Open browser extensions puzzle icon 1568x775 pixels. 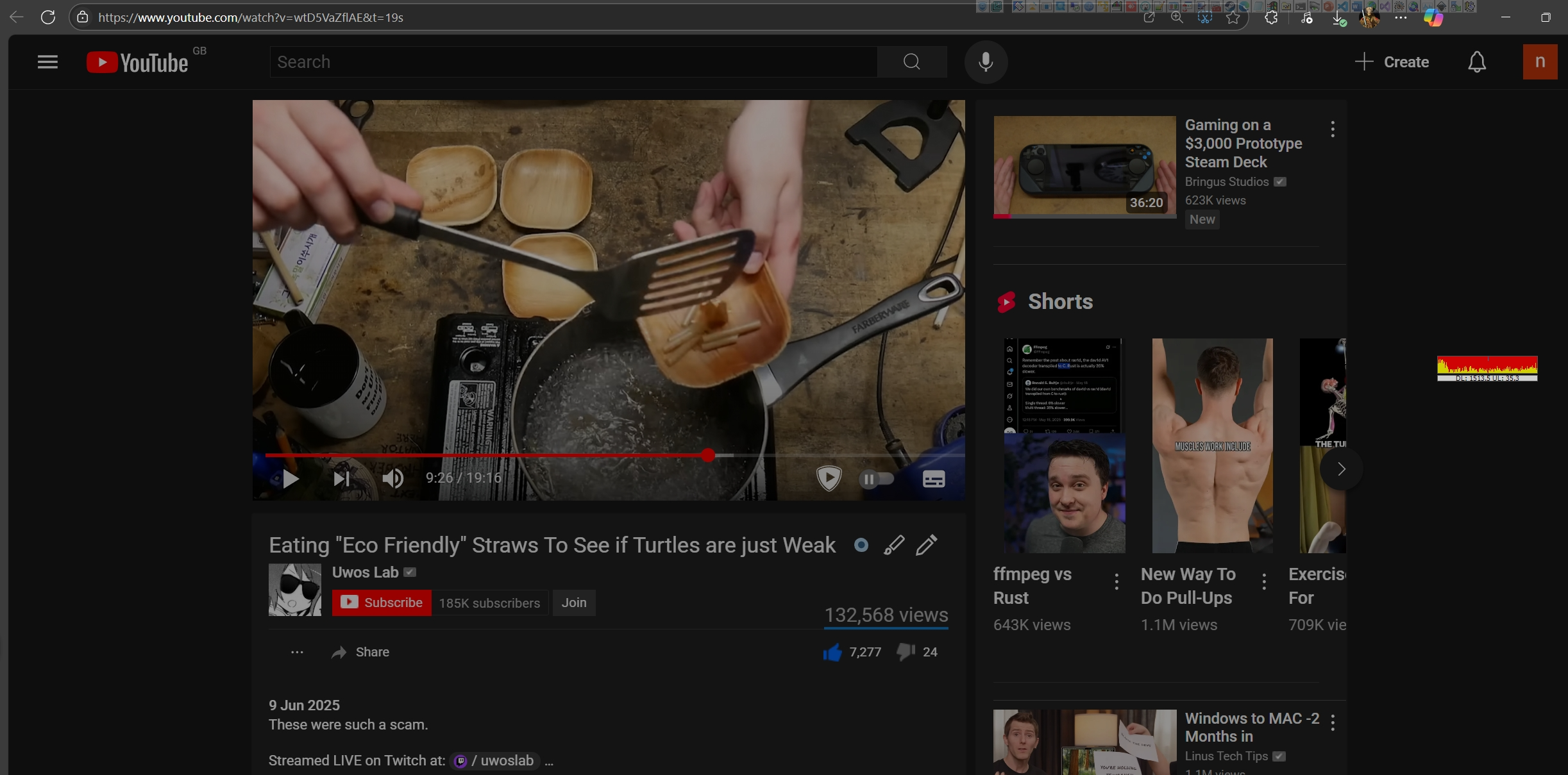click(1271, 18)
